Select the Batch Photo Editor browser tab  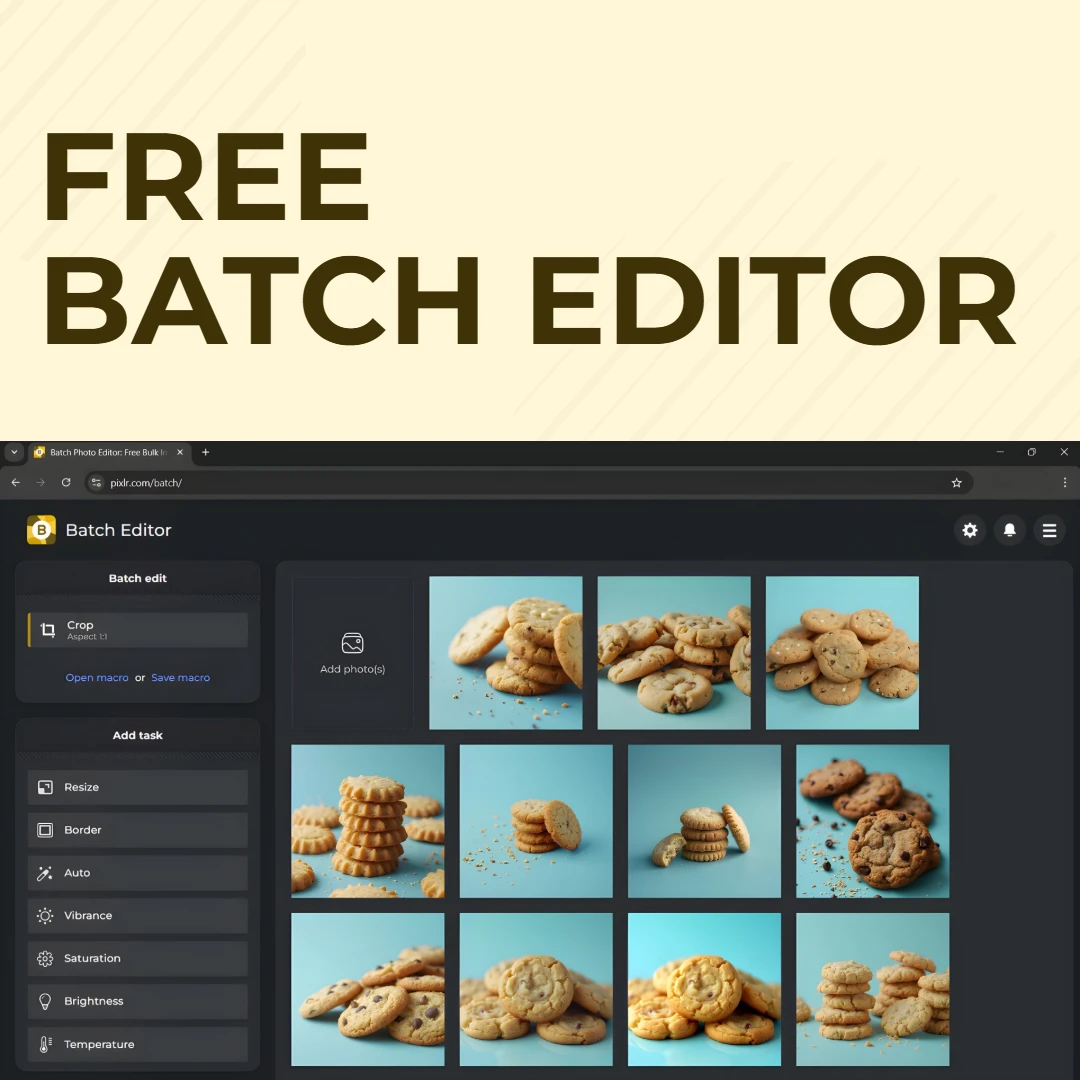109,453
